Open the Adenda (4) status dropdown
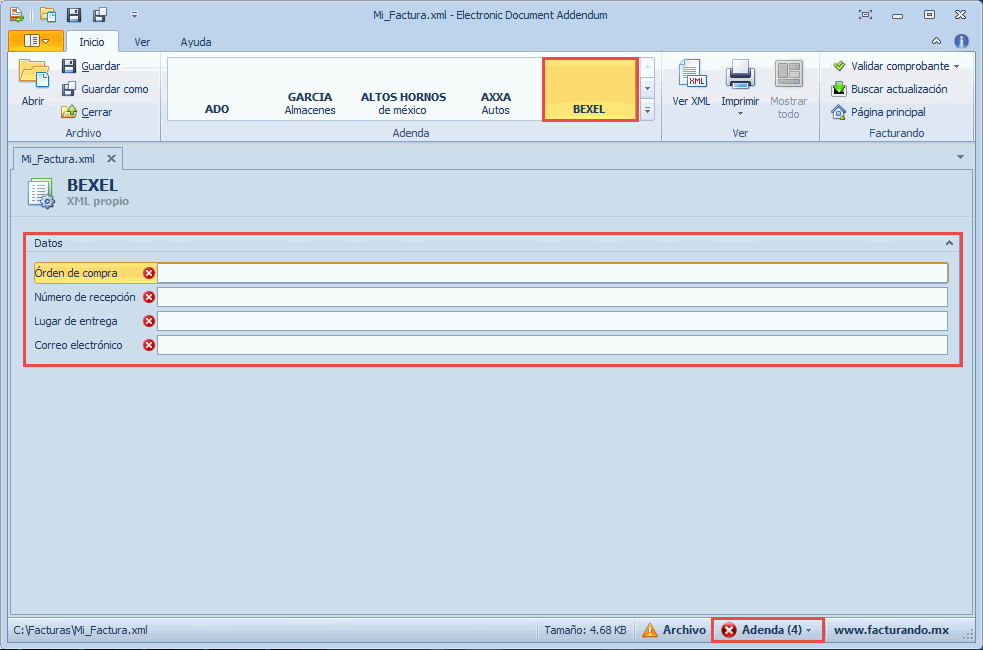983x650 pixels. click(x=767, y=630)
